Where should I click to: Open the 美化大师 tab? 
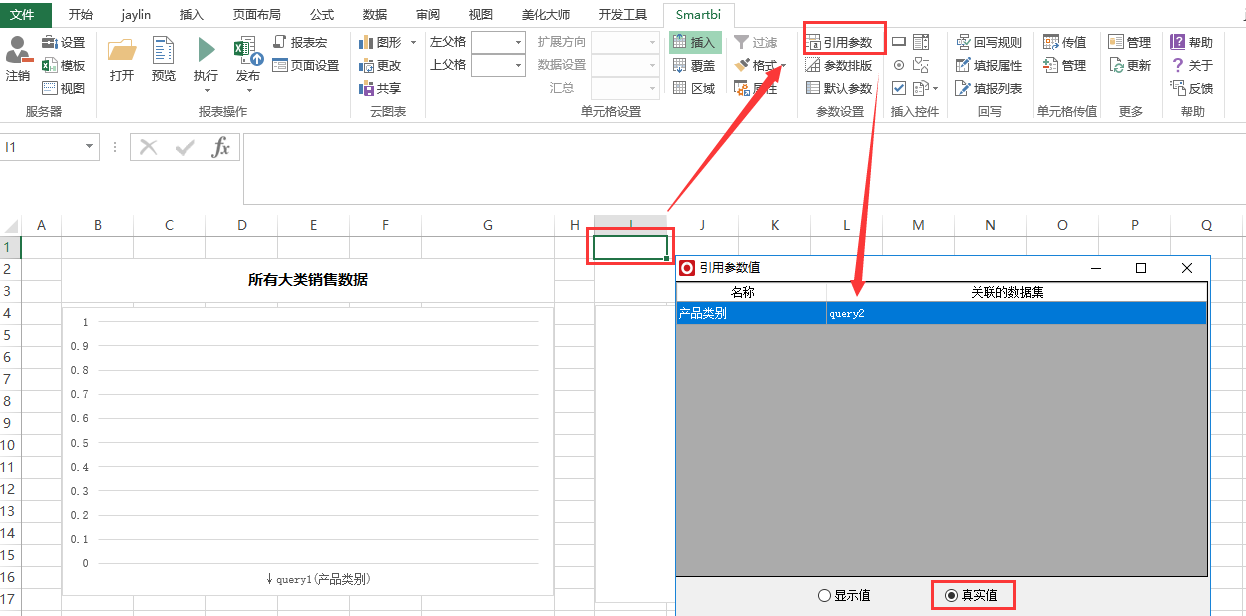pyautogui.click(x=546, y=15)
